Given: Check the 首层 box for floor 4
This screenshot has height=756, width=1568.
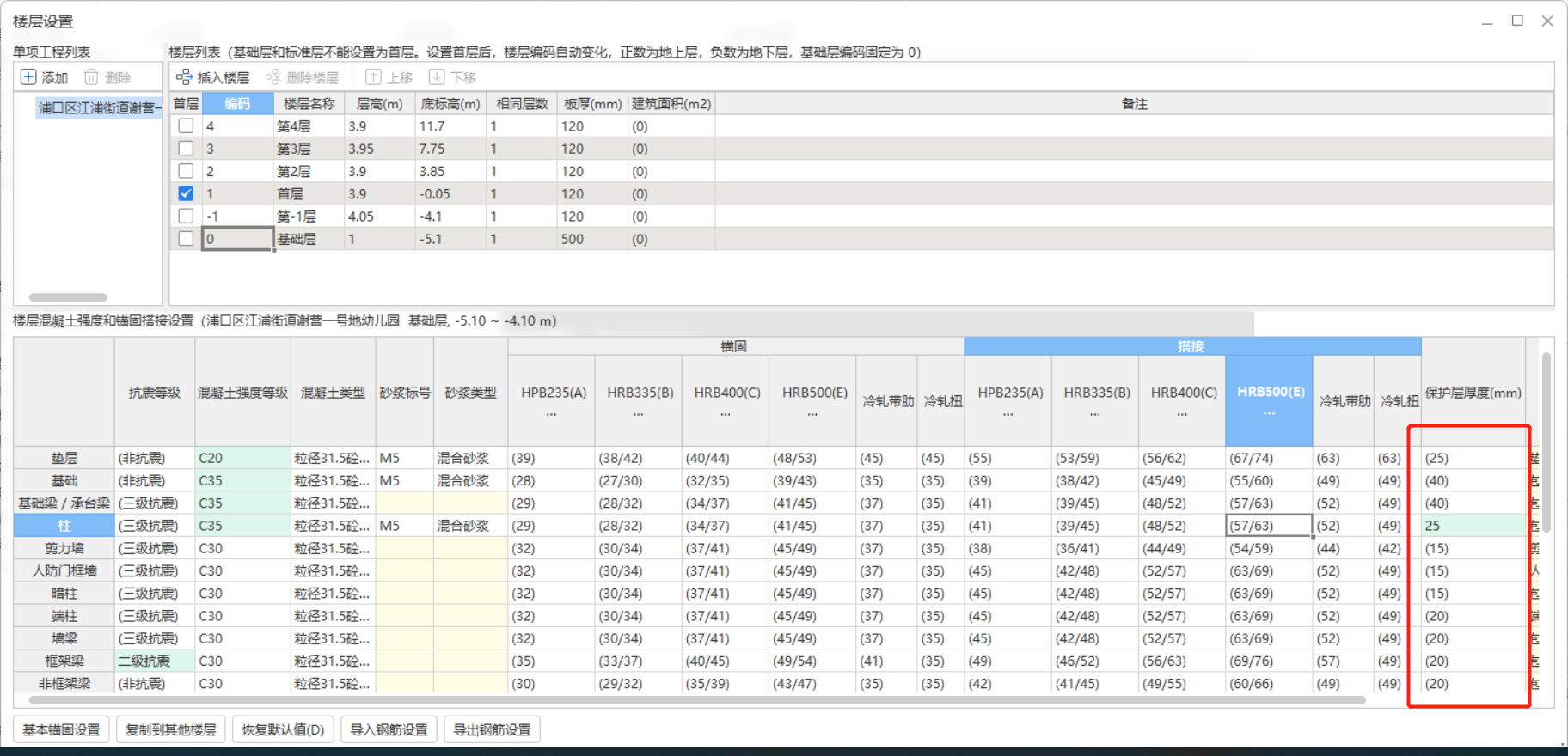Looking at the screenshot, I should [x=186, y=126].
